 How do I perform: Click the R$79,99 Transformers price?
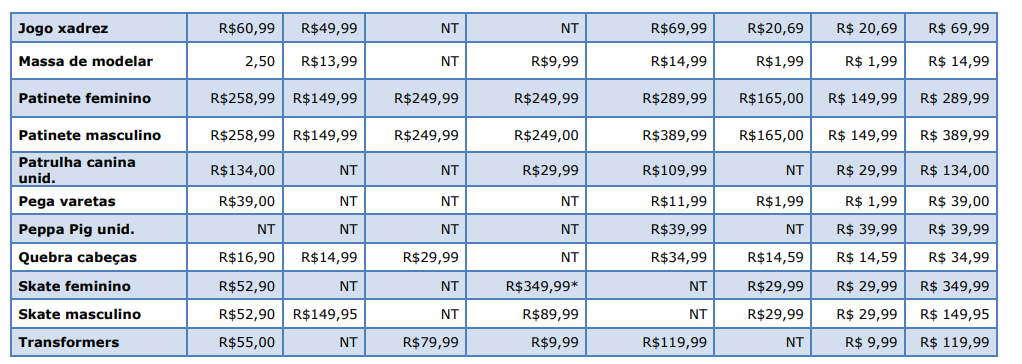pyautogui.click(x=416, y=342)
